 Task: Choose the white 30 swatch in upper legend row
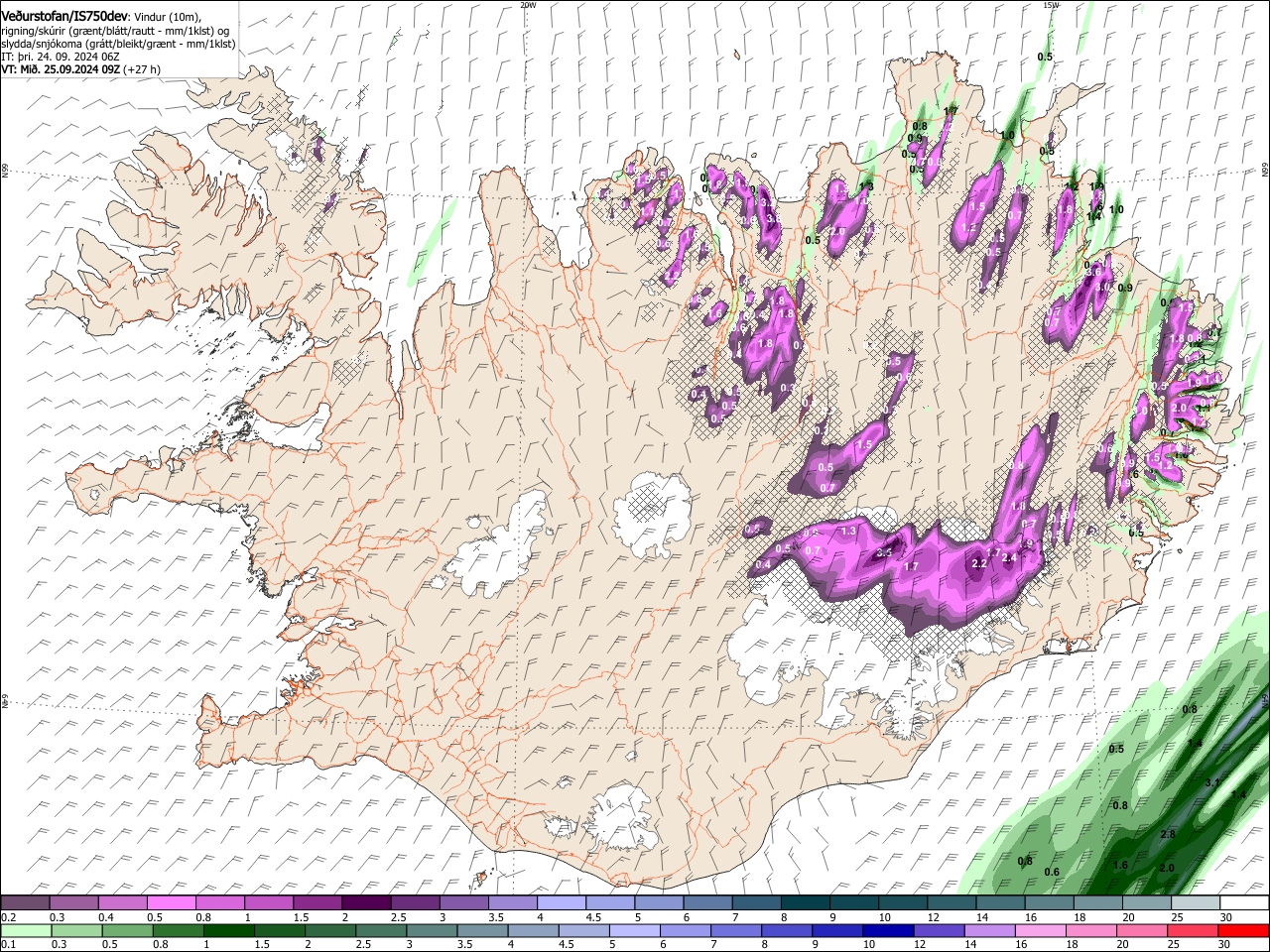[x=1243, y=902]
